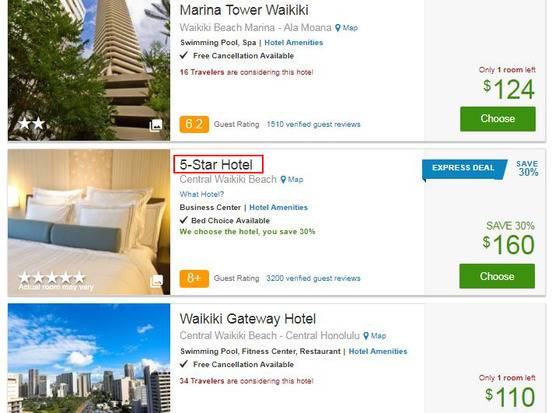
Task: Open Hotel Amenities for Waikiki Gateway Hotel
Action: click(378, 351)
